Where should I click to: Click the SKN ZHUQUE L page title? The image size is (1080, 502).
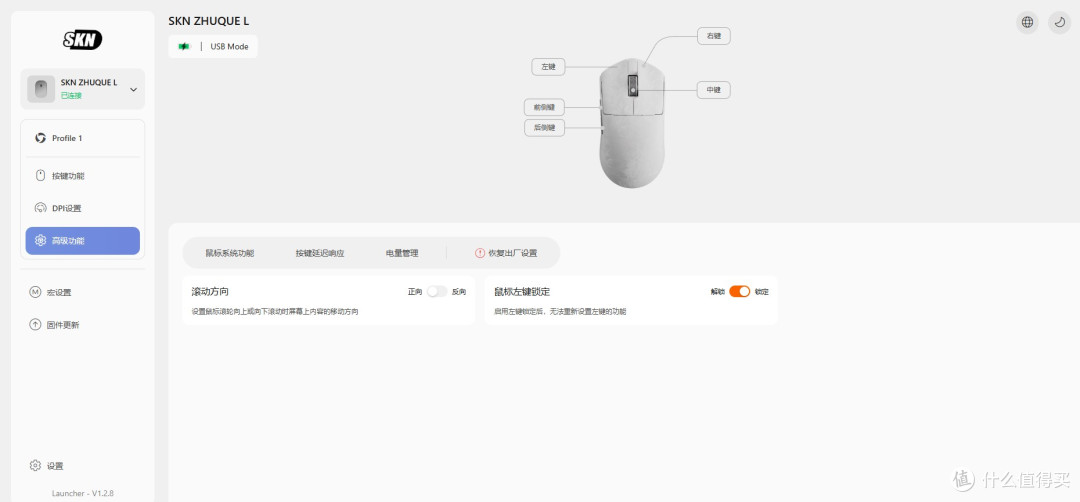point(209,21)
